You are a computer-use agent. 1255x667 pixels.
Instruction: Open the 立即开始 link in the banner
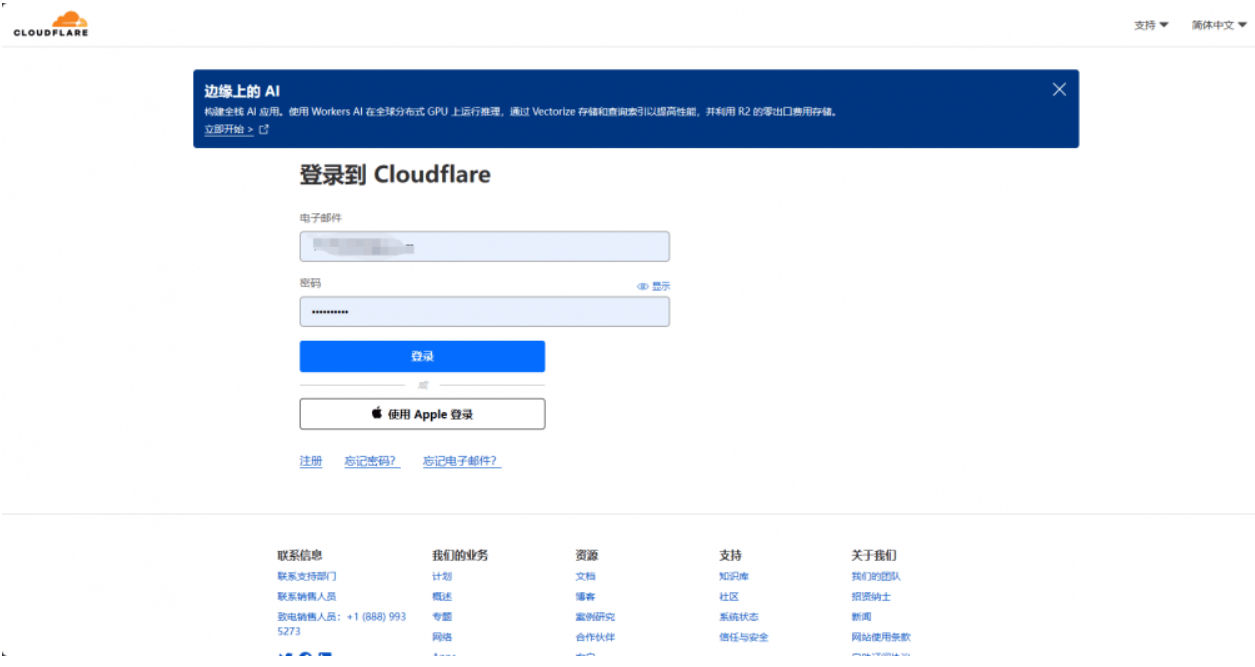tap(236, 130)
